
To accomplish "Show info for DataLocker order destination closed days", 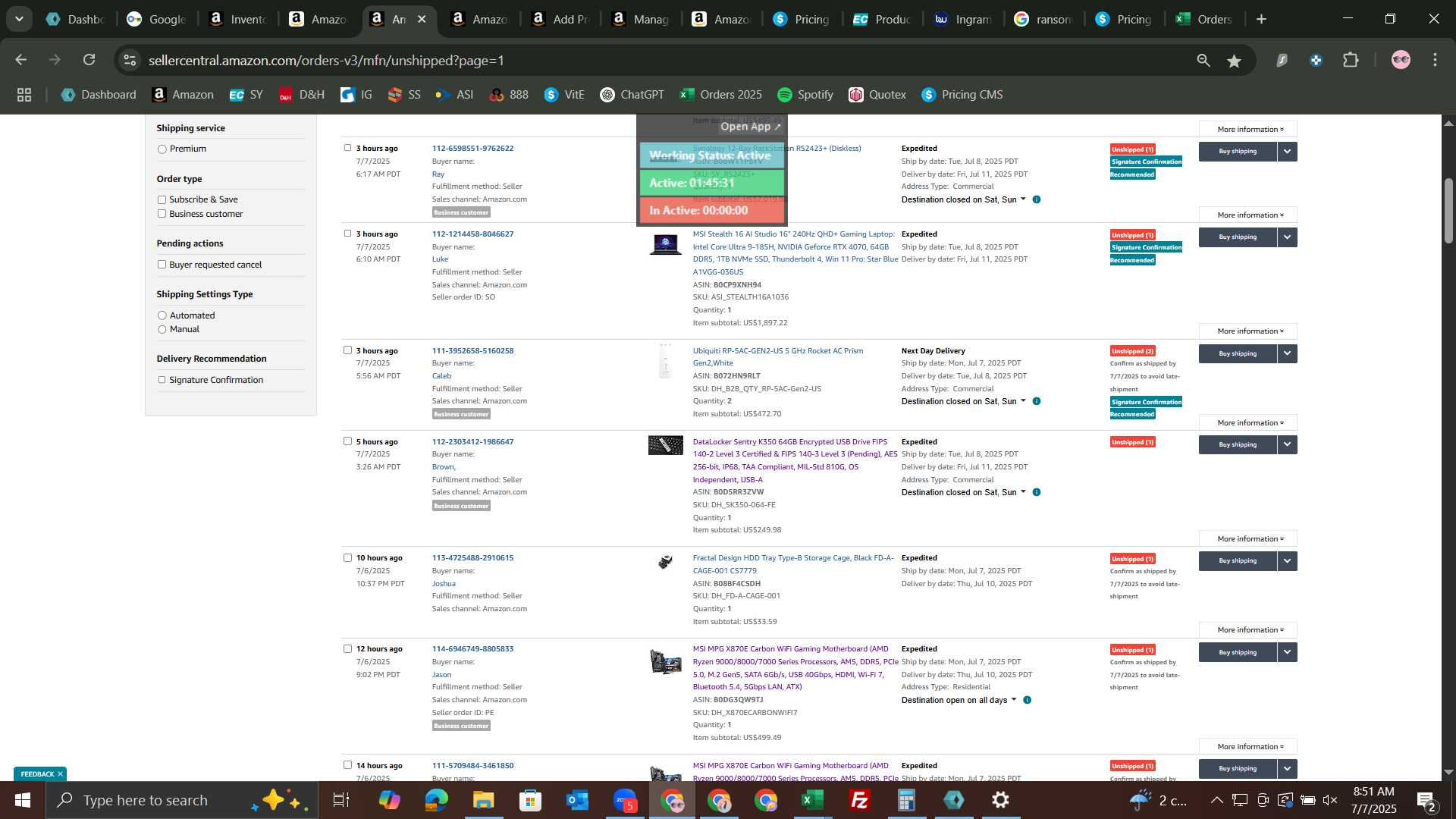I will 1037,492.
